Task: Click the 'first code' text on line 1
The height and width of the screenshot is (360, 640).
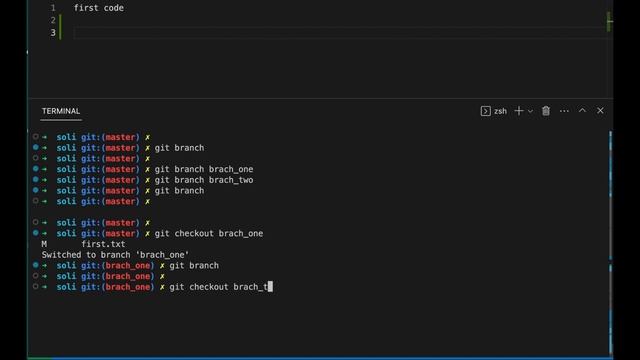Action: (x=99, y=8)
